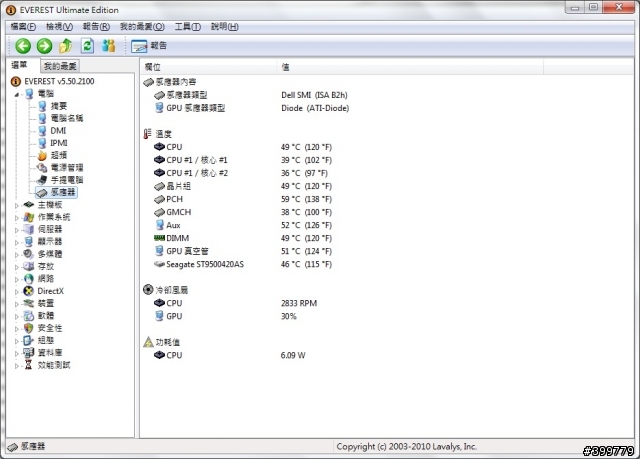Image resolution: width=640 pixels, height=459 pixels.
Task: Open the 工具(T) menu
Action: (x=188, y=27)
